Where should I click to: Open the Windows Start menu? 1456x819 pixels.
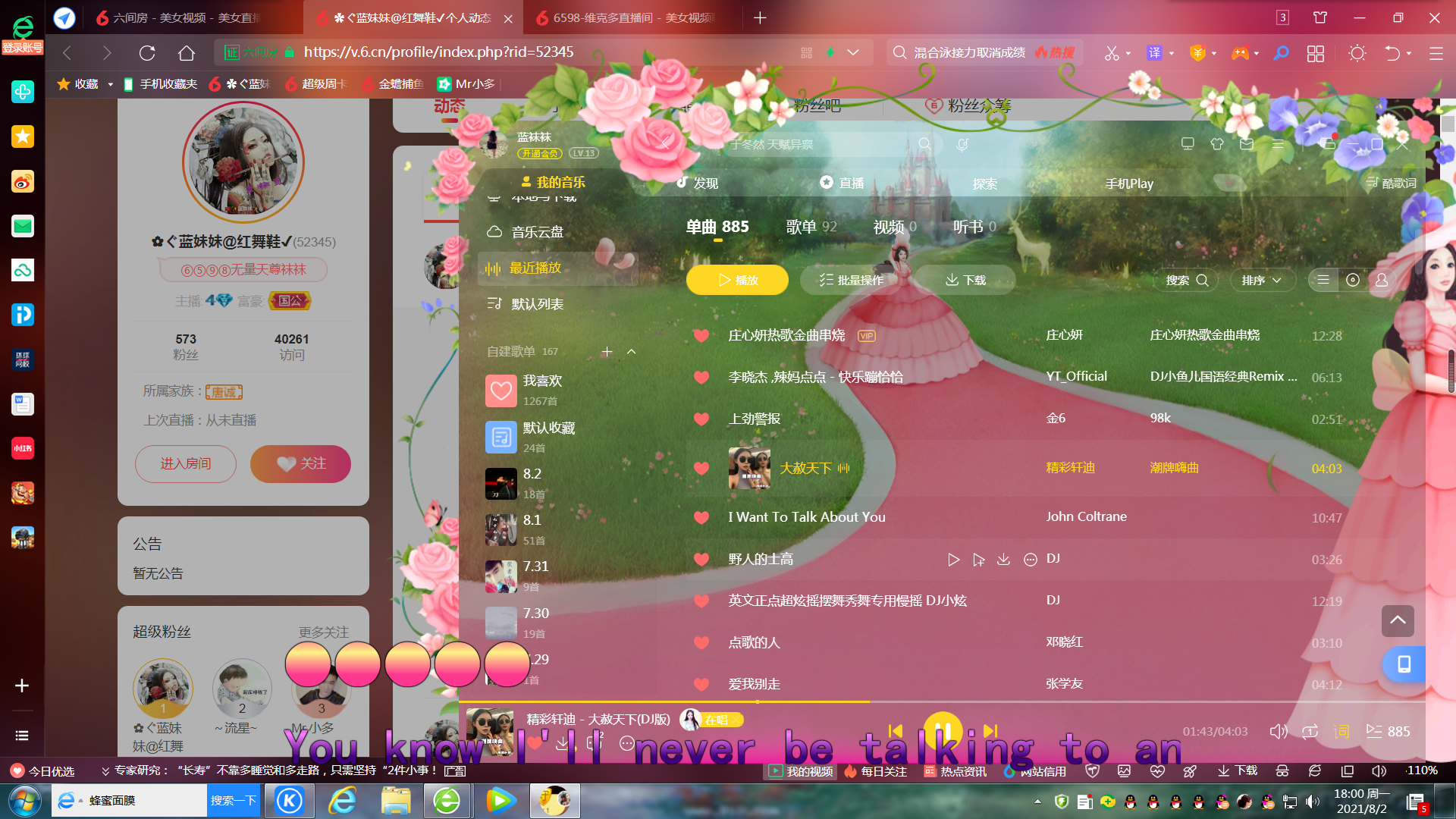tap(24, 801)
